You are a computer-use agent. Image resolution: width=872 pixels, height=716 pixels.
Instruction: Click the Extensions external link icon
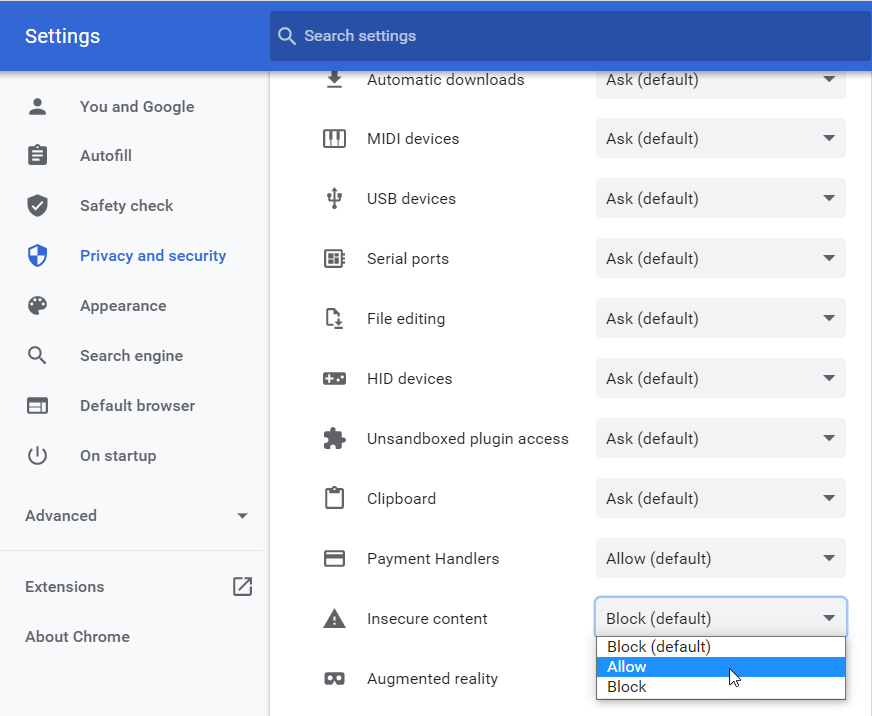[242, 586]
